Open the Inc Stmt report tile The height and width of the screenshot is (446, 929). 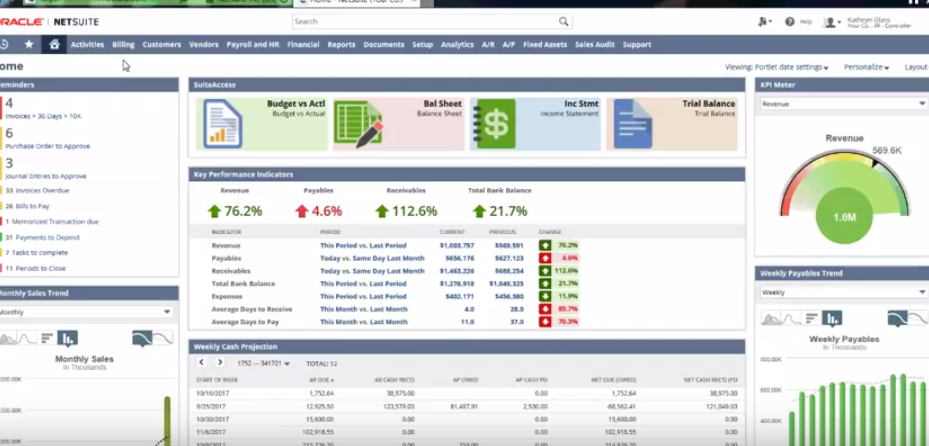[535, 124]
